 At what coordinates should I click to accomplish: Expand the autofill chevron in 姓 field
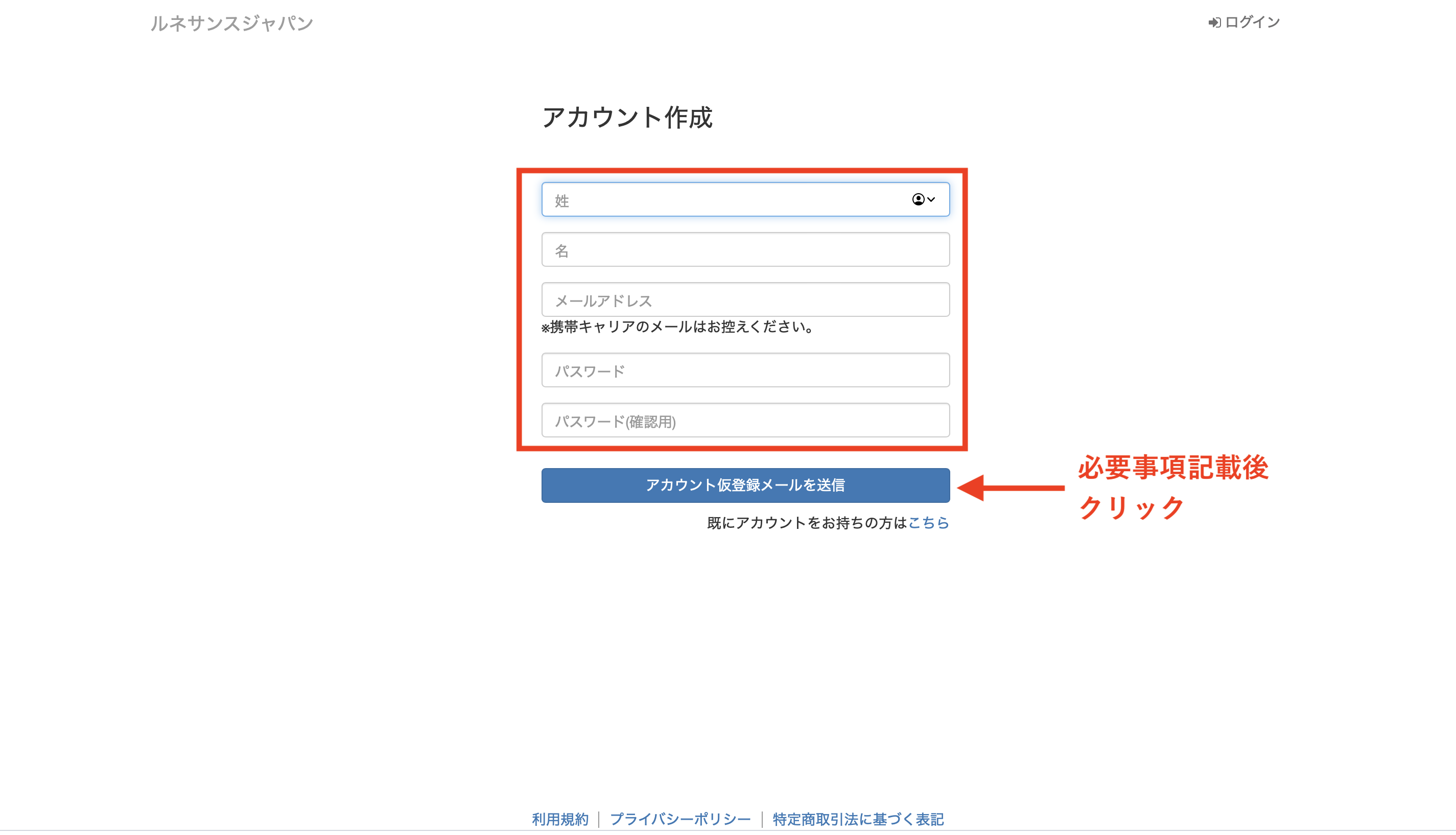pyautogui.click(x=931, y=200)
